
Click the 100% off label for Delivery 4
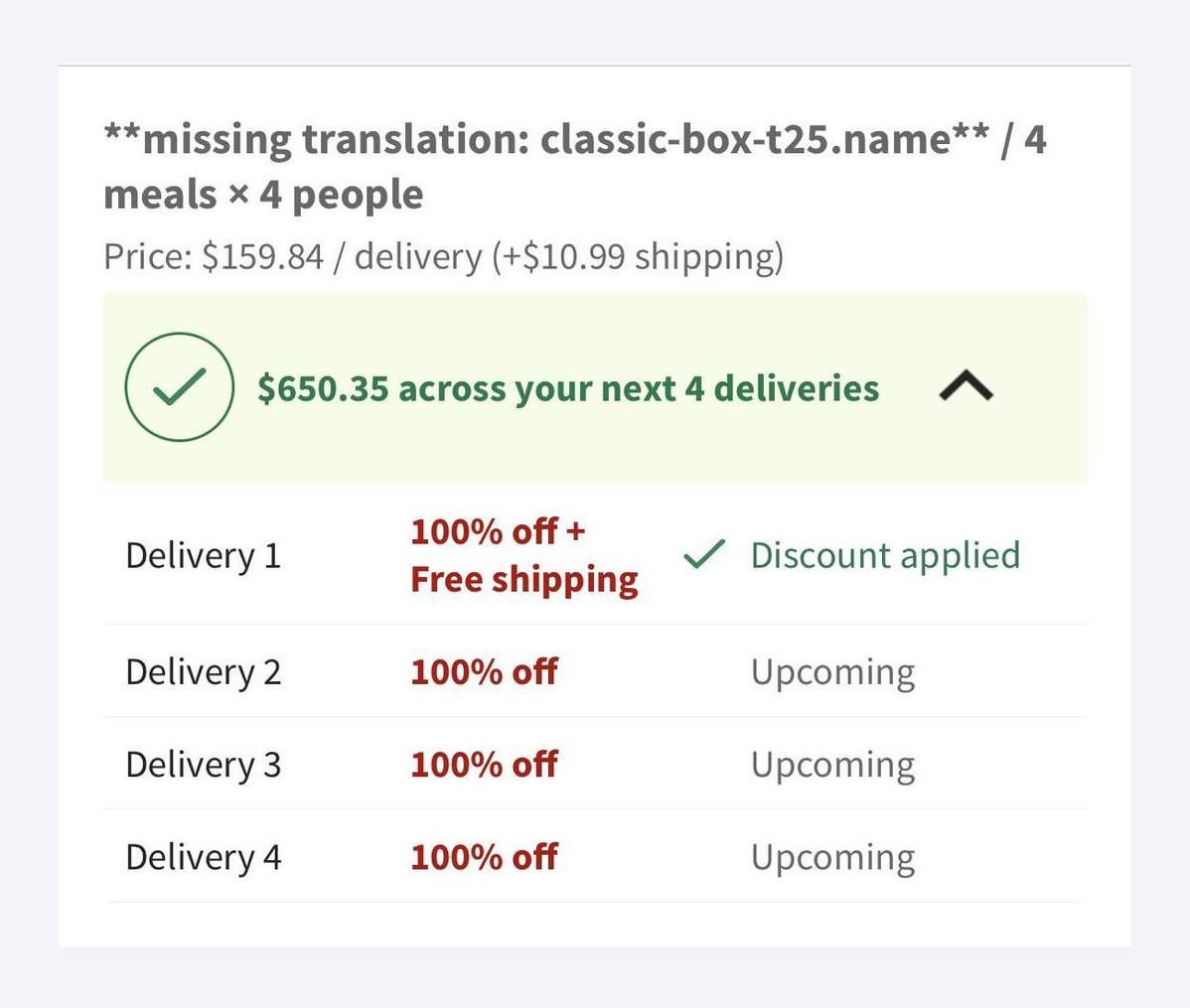tap(484, 857)
